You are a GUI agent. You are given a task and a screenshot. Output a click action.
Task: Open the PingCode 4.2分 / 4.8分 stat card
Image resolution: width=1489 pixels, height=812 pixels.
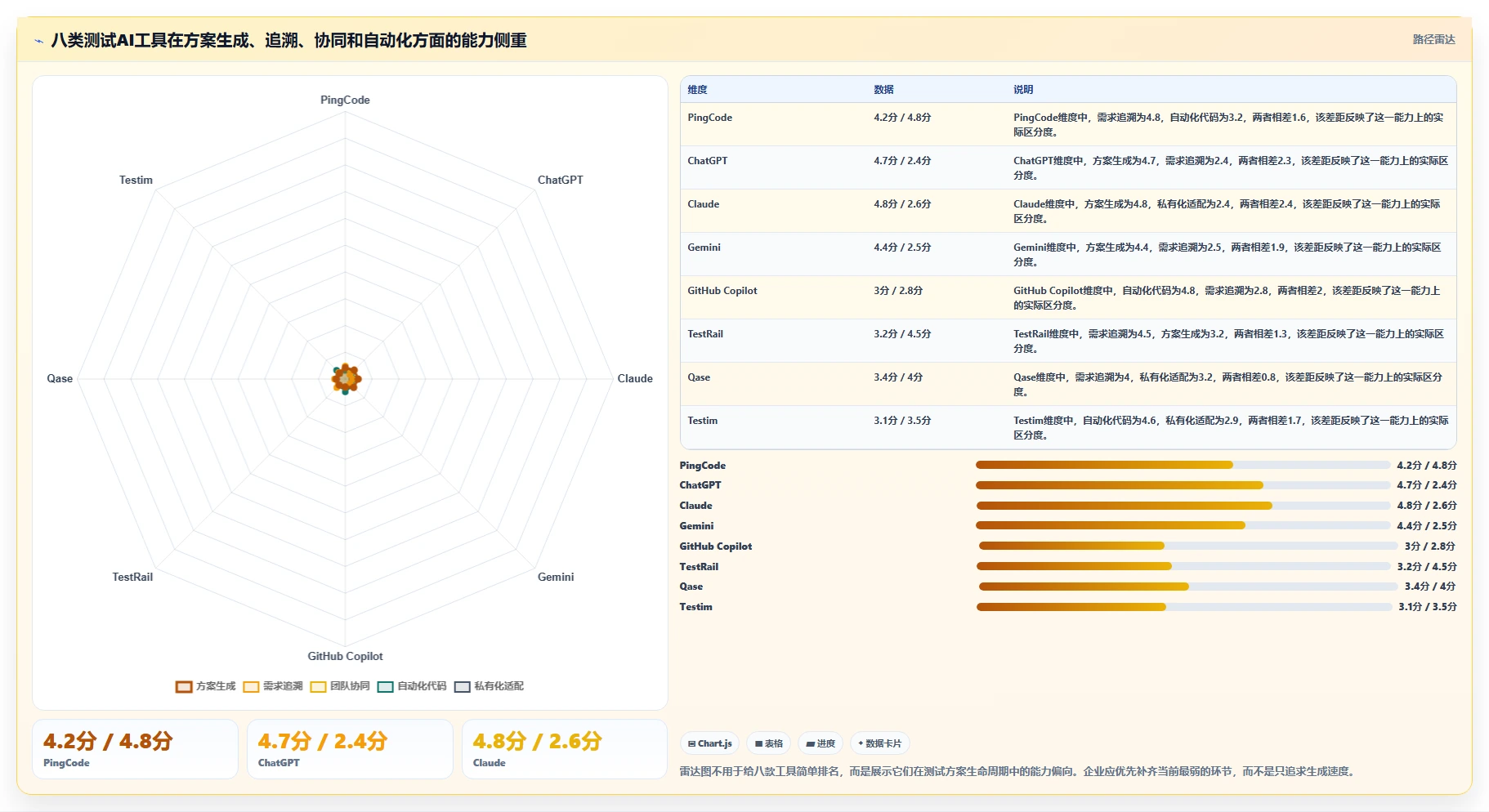pos(135,749)
